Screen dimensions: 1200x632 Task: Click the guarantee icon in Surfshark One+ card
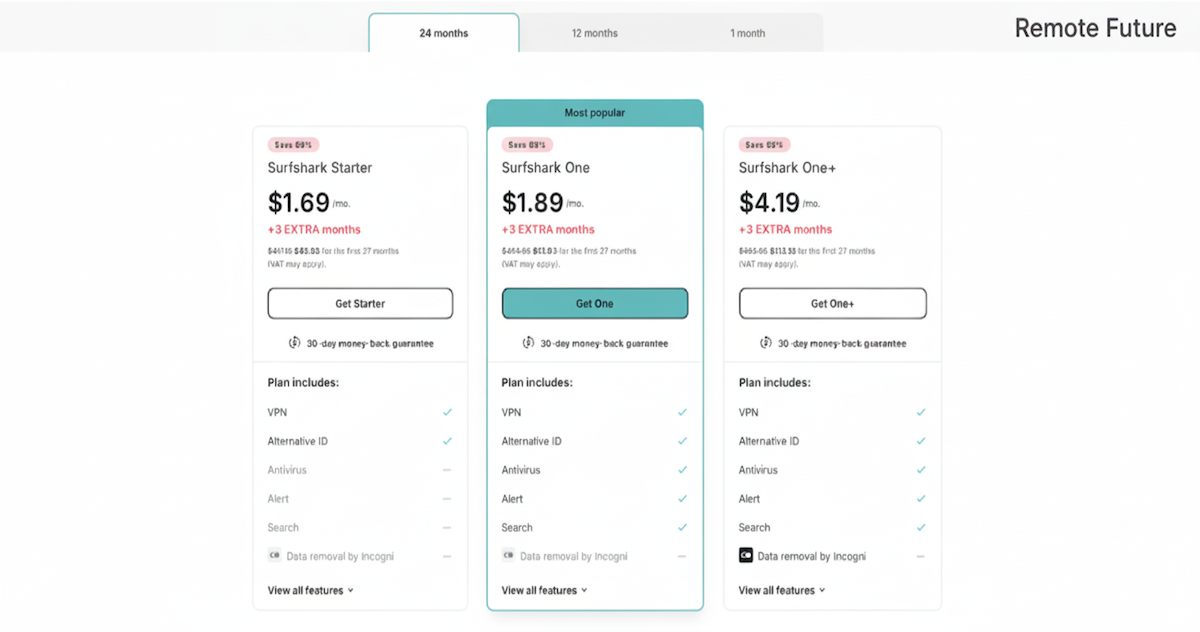[766, 342]
